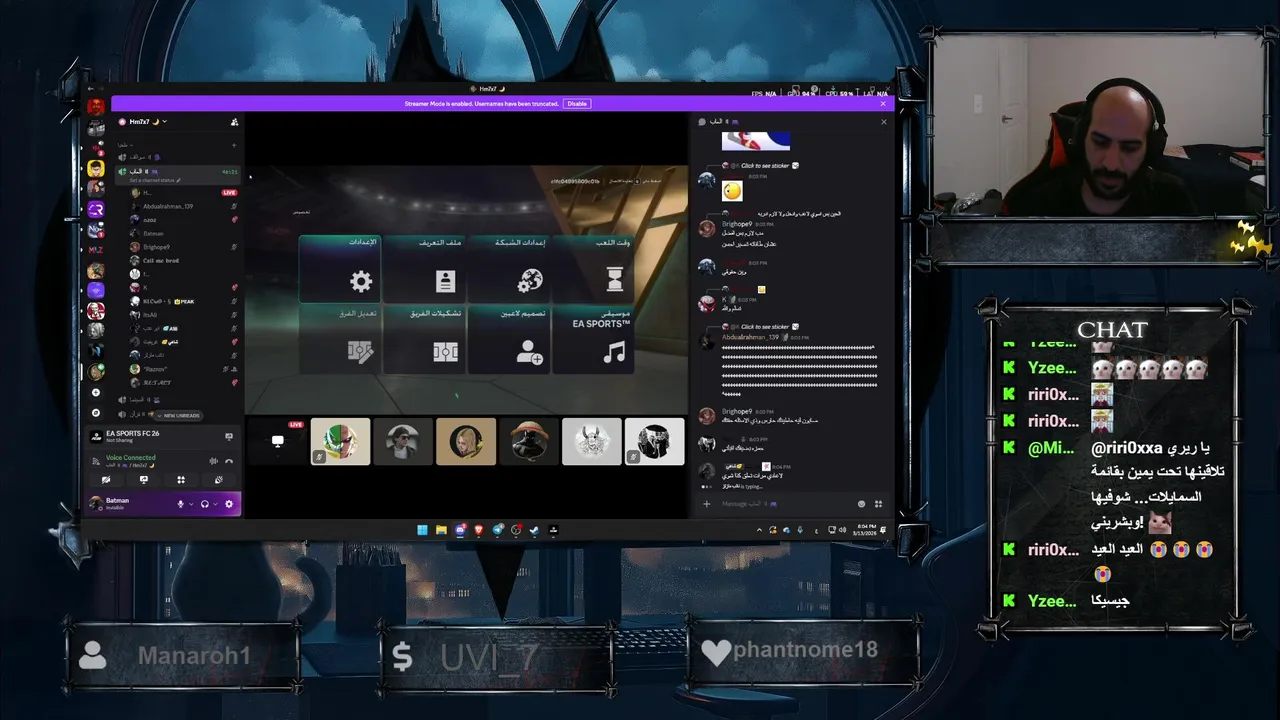Open the gear settings tile in the game menu
Screen dimensions: 1280x720
pos(340,269)
